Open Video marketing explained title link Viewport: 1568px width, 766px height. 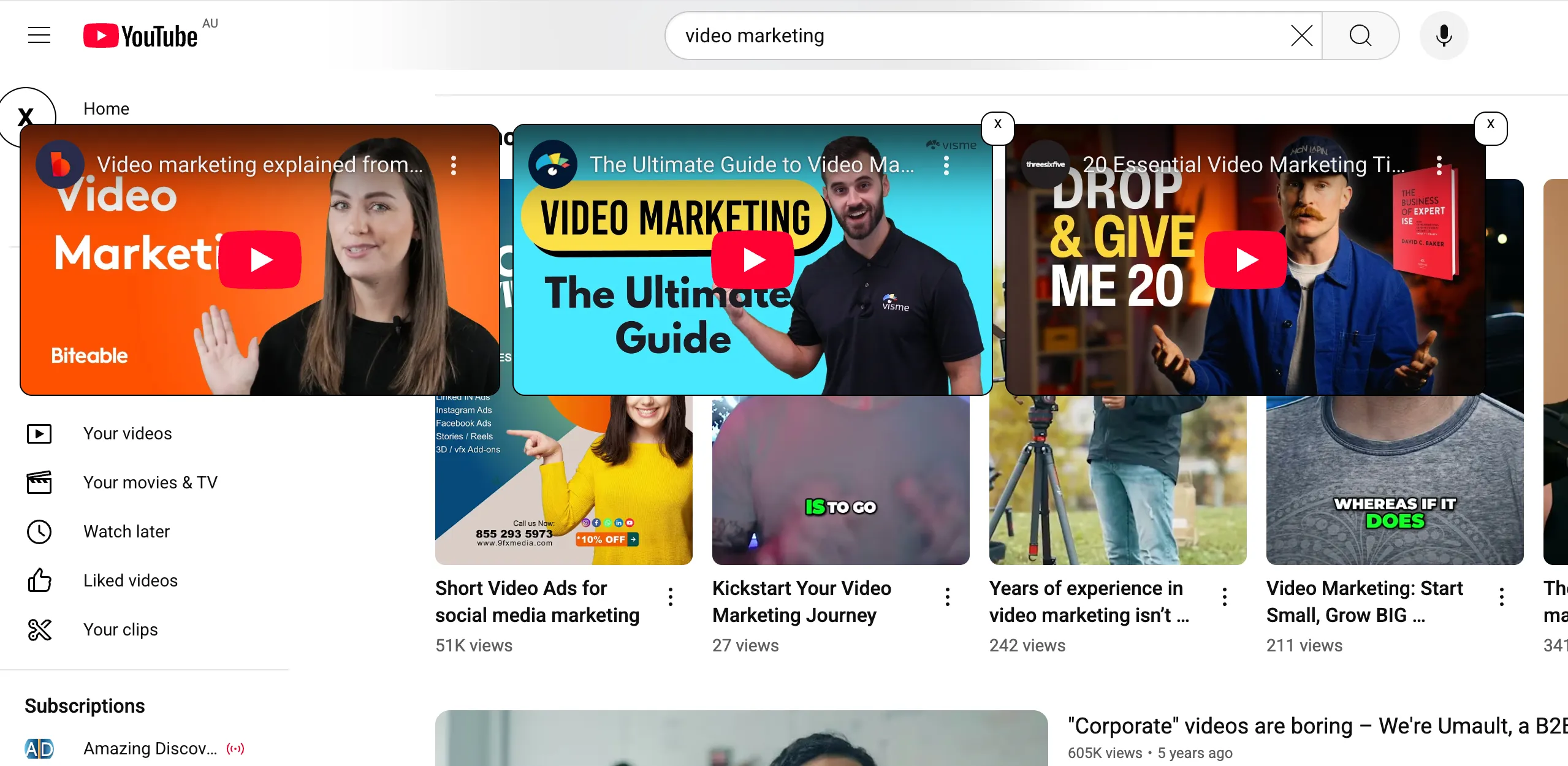[x=260, y=165]
